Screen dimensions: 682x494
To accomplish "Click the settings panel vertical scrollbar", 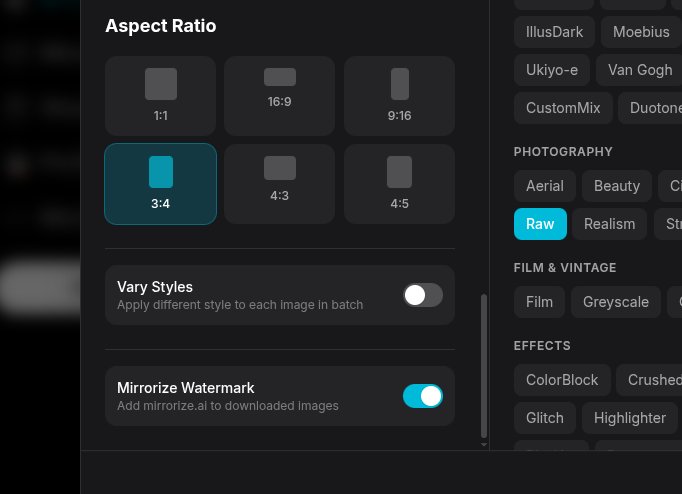I will click(484, 366).
